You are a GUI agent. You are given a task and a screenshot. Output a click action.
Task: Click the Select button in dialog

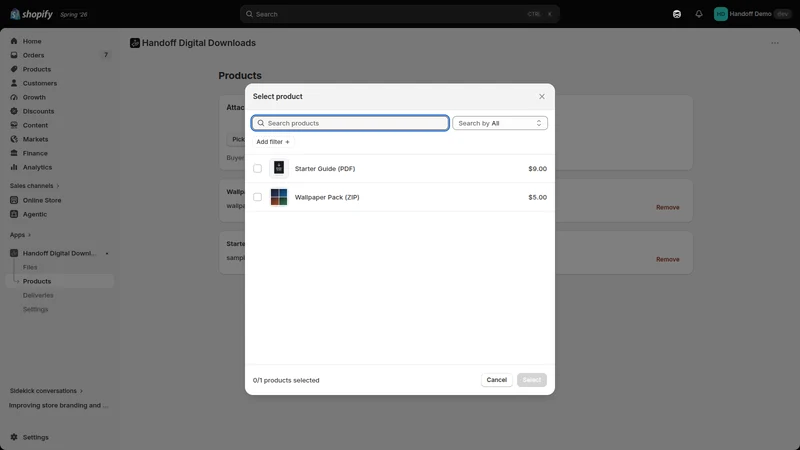pos(532,380)
